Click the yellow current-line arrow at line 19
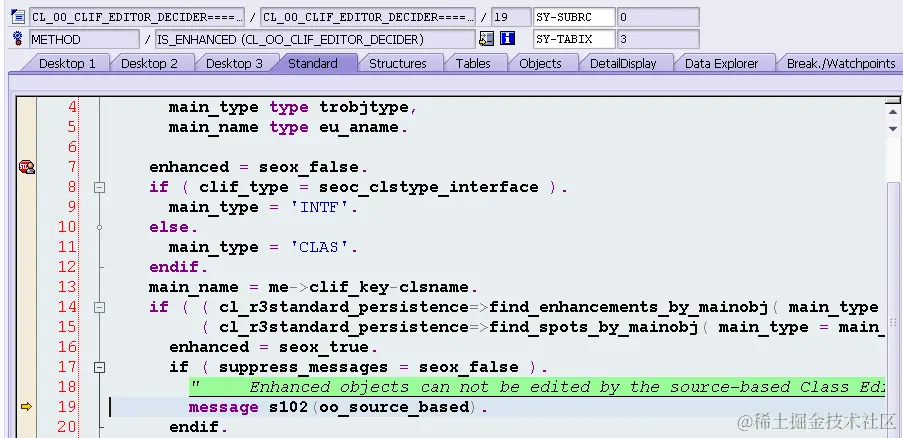 click(x=26, y=407)
